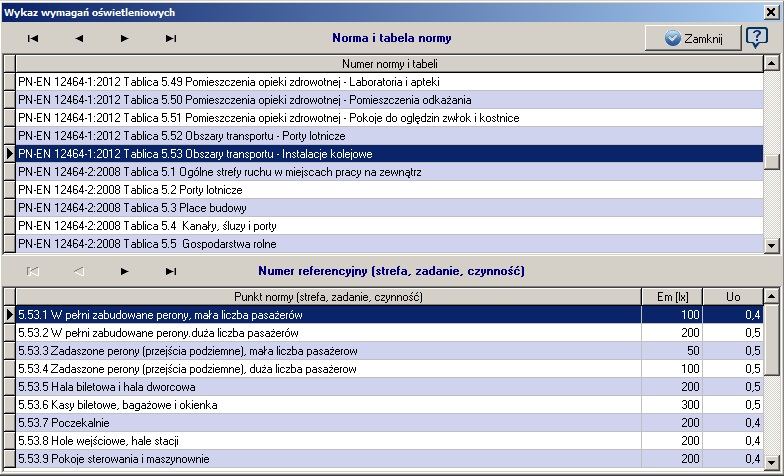Screen dimensions: 784x476
Task: Click the Em [lx] column header
Action: coord(672,297)
